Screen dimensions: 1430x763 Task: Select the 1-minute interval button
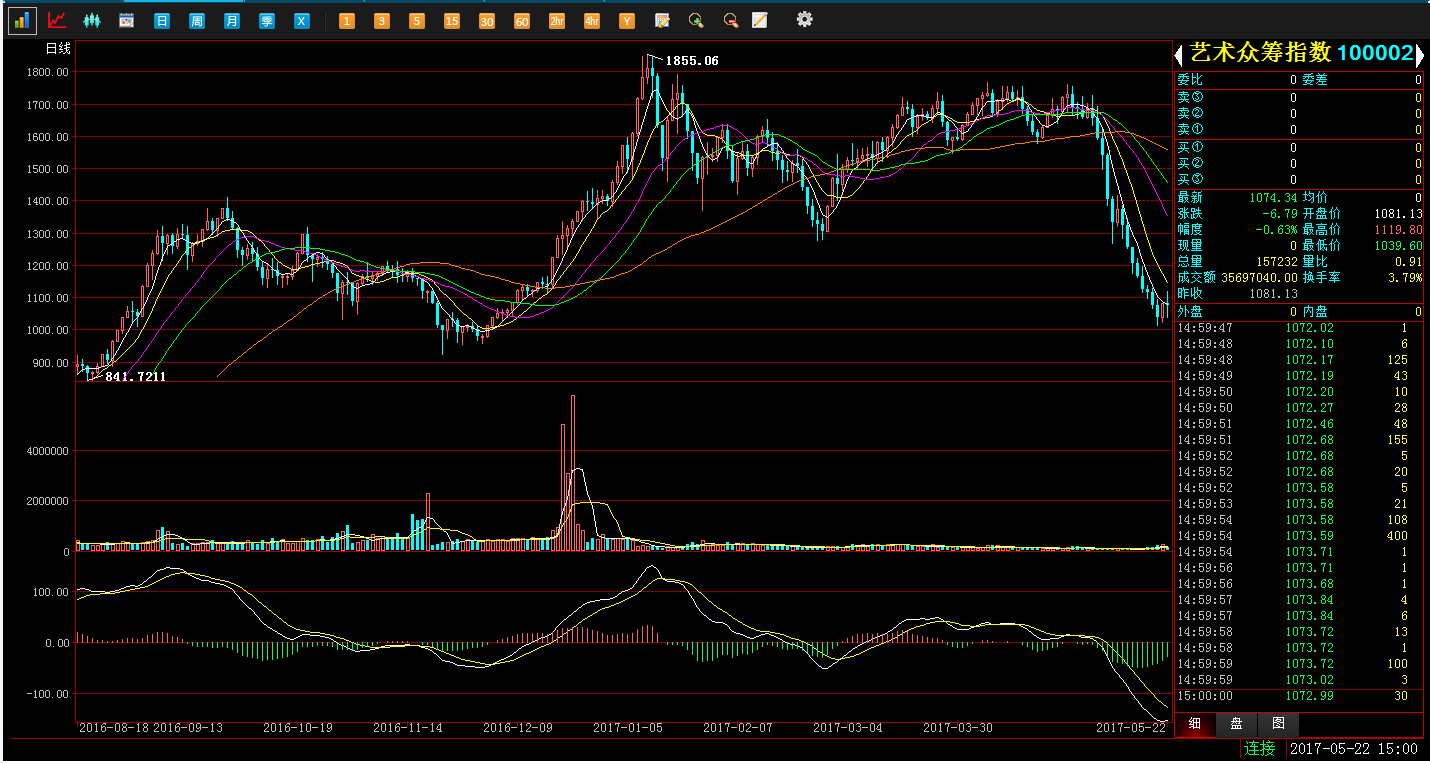pyautogui.click(x=347, y=21)
